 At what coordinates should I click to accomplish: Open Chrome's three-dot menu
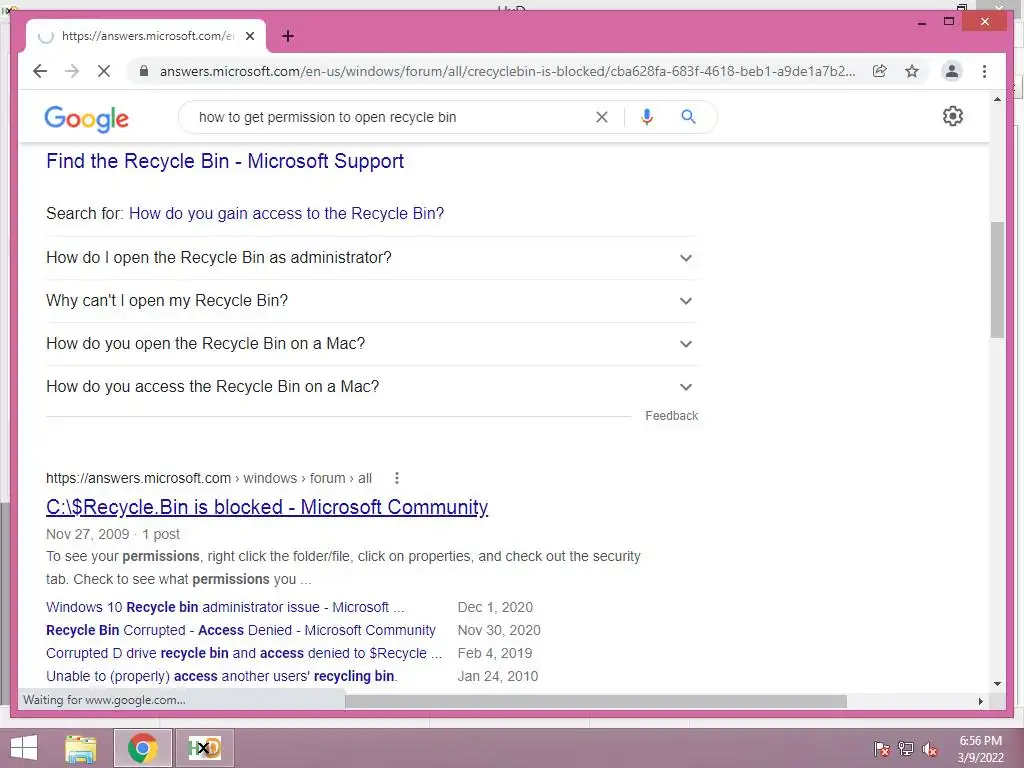[x=984, y=71]
